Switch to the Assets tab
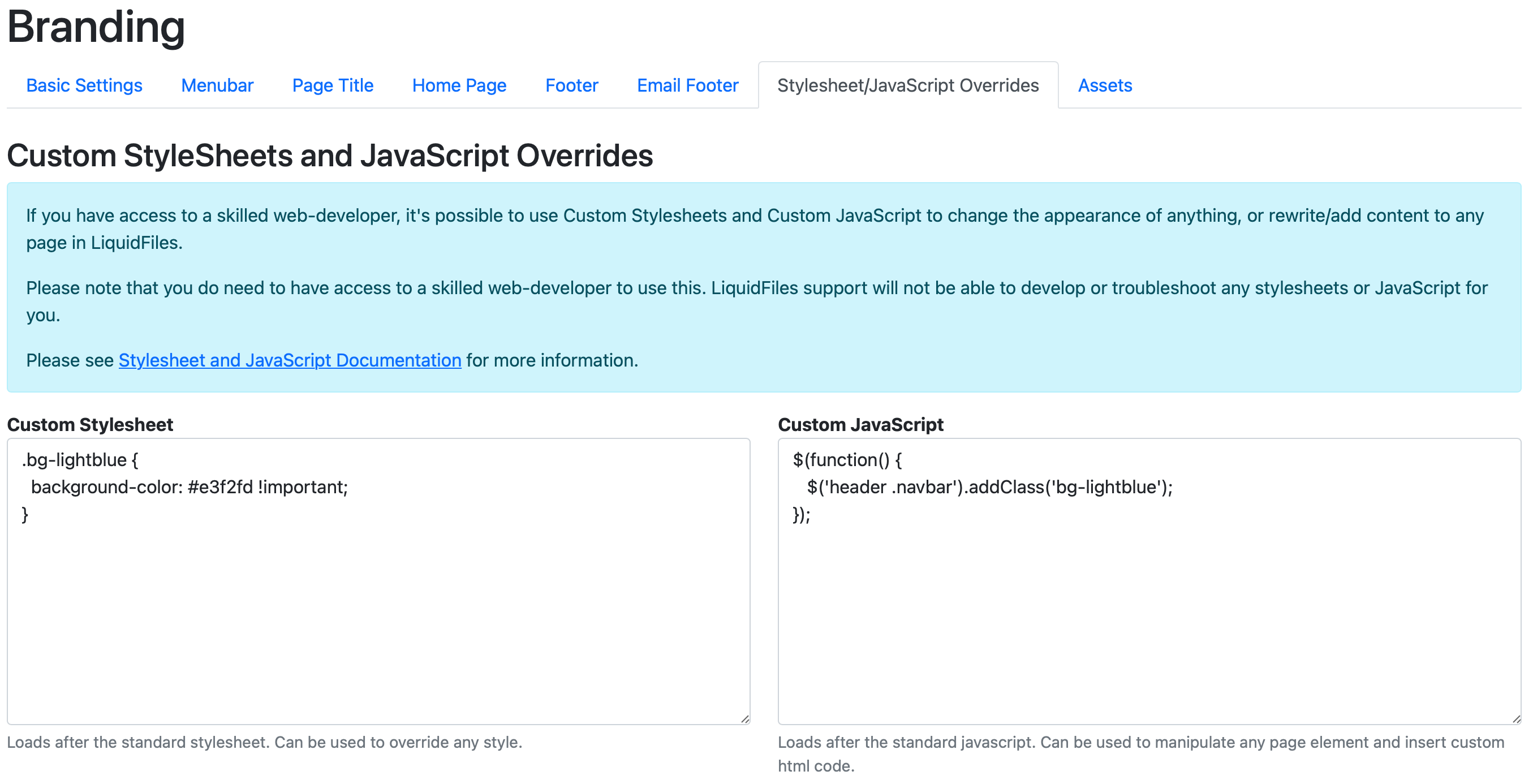Screen dimensions: 1533x784 [x=1105, y=85]
